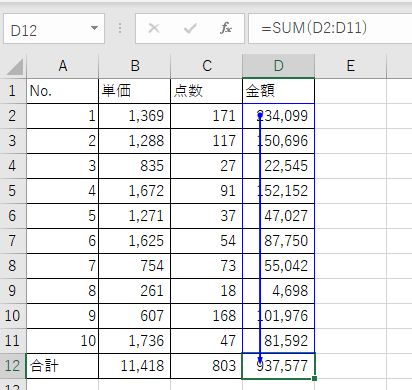Select row 11 header
412x390 pixels.
(13, 341)
